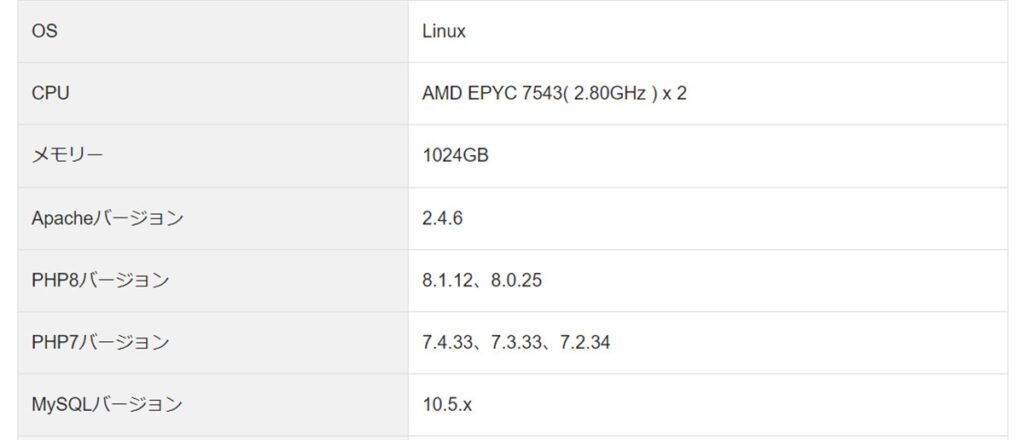This screenshot has height=440, width=1024.
Task: Click the 8.0.25 PHP version text
Action: [x=517, y=280]
